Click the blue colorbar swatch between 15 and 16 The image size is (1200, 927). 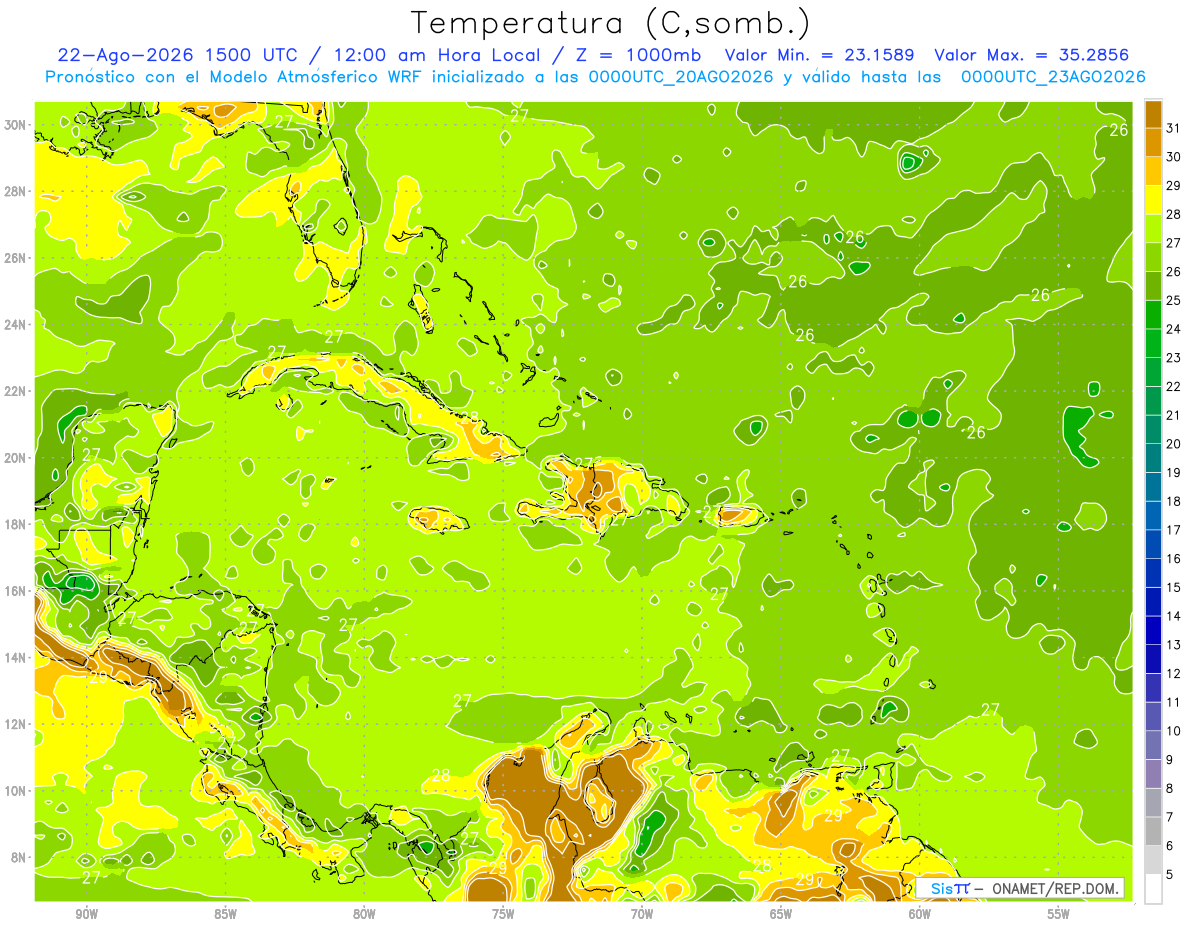[x=1153, y=573]
